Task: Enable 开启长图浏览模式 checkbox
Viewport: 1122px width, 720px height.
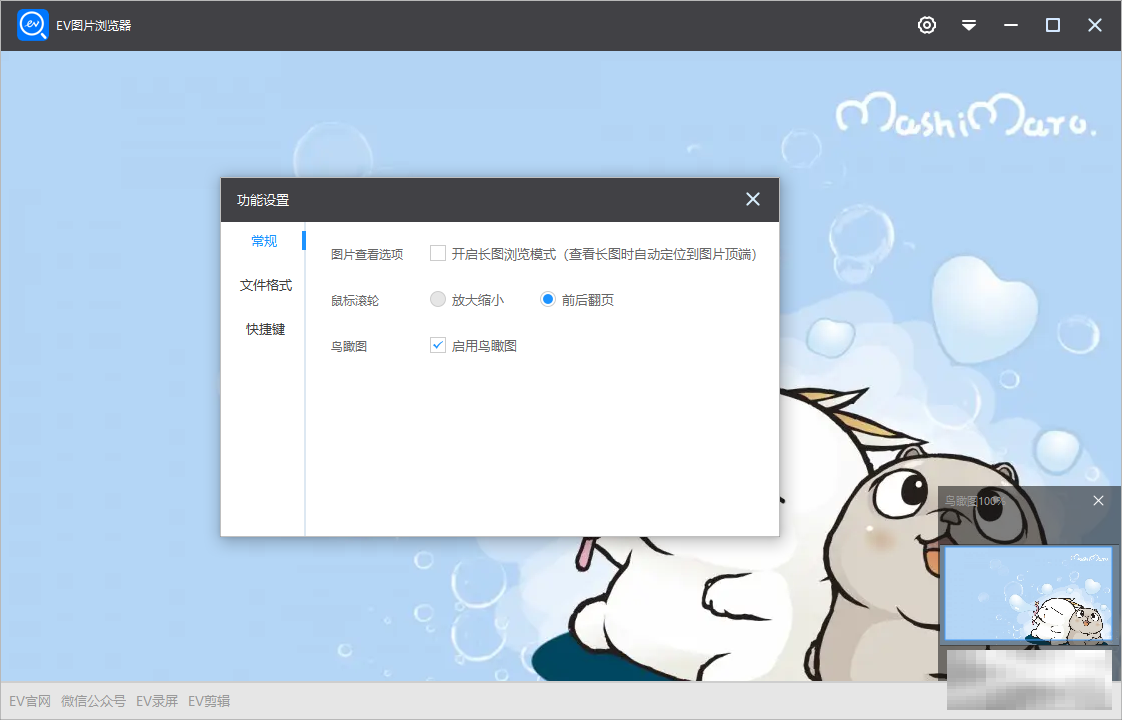Action: coord(438,253)
